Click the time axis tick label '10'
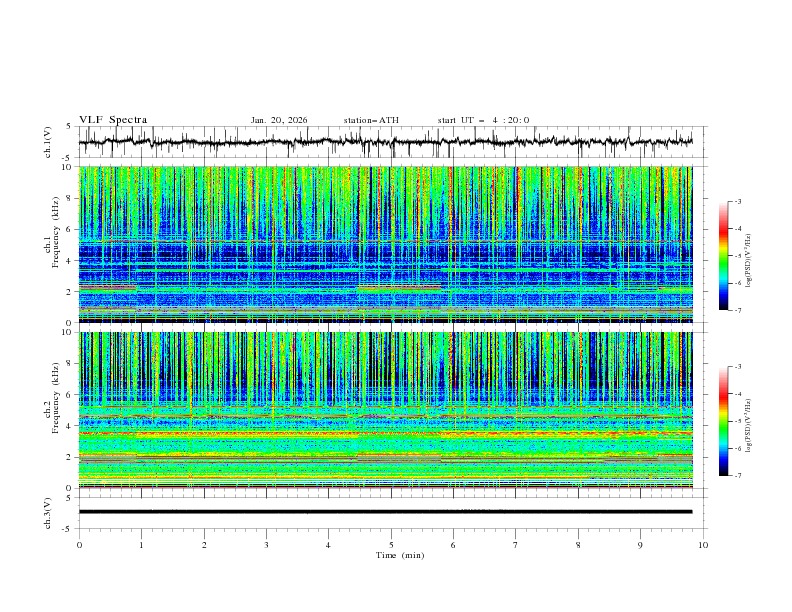792x612 pixels. [703, 545]
